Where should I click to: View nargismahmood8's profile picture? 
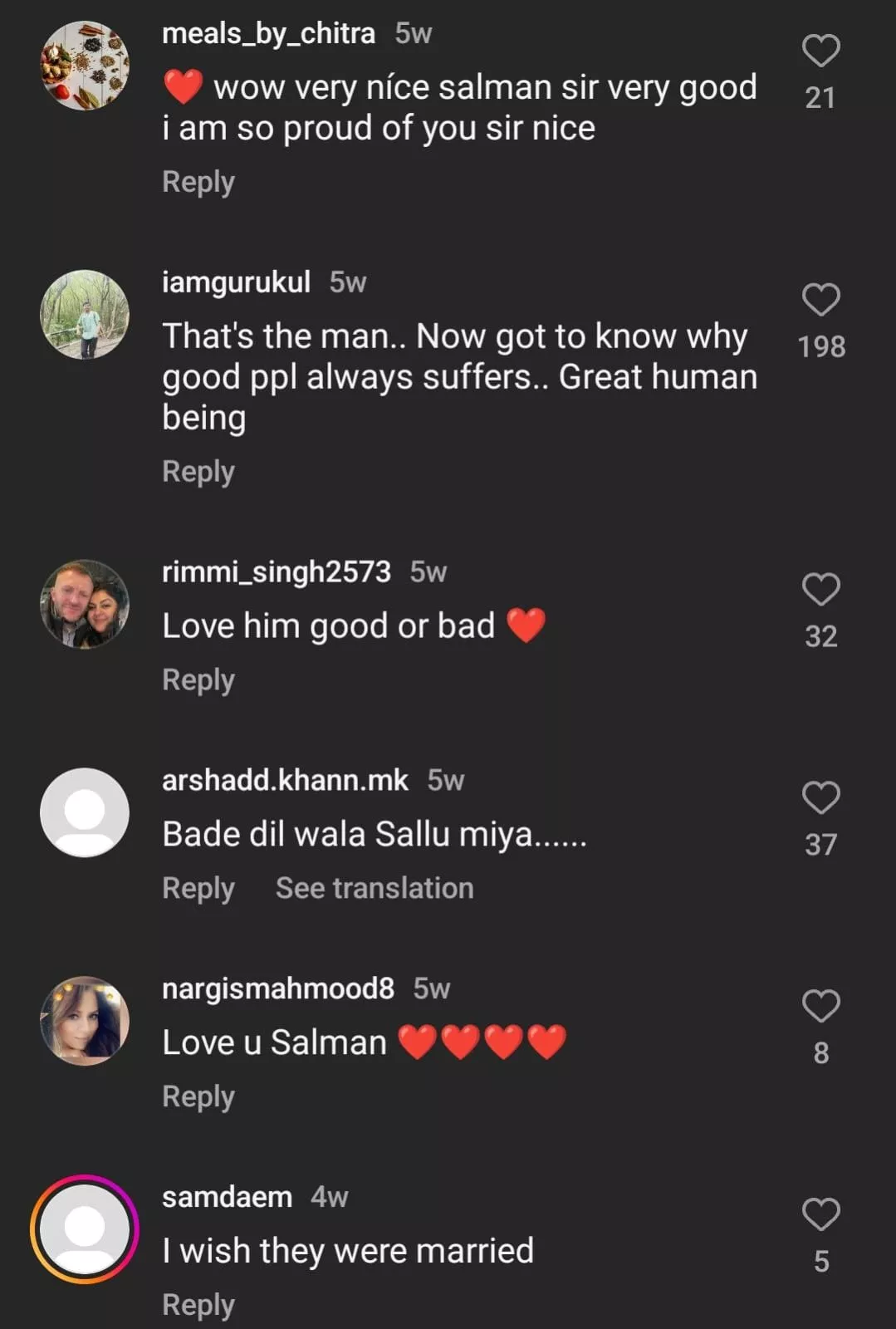[x=85, y=1021]
